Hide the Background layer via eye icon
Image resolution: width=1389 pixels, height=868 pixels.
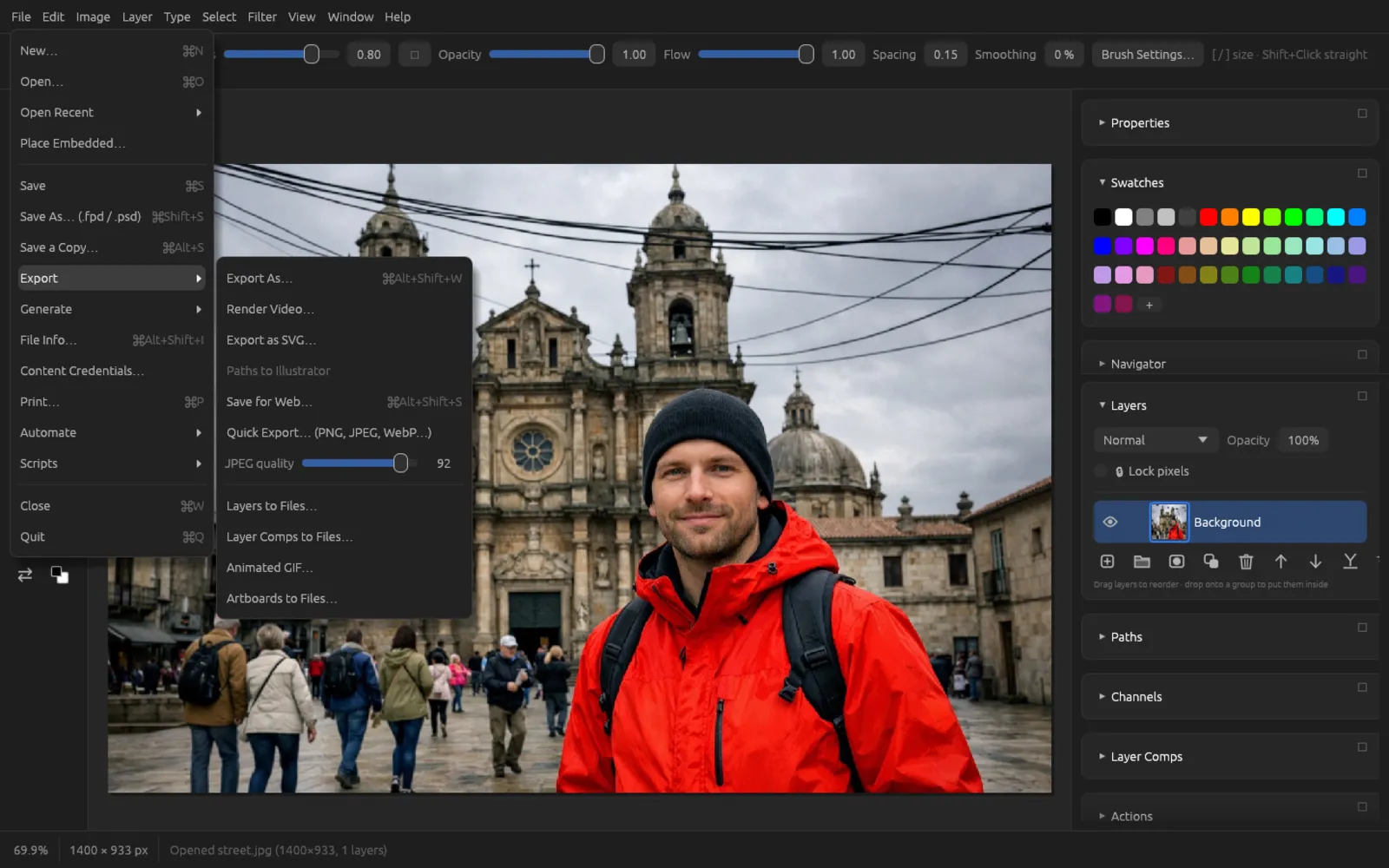pyautogui.click(x=1109, y=522)
